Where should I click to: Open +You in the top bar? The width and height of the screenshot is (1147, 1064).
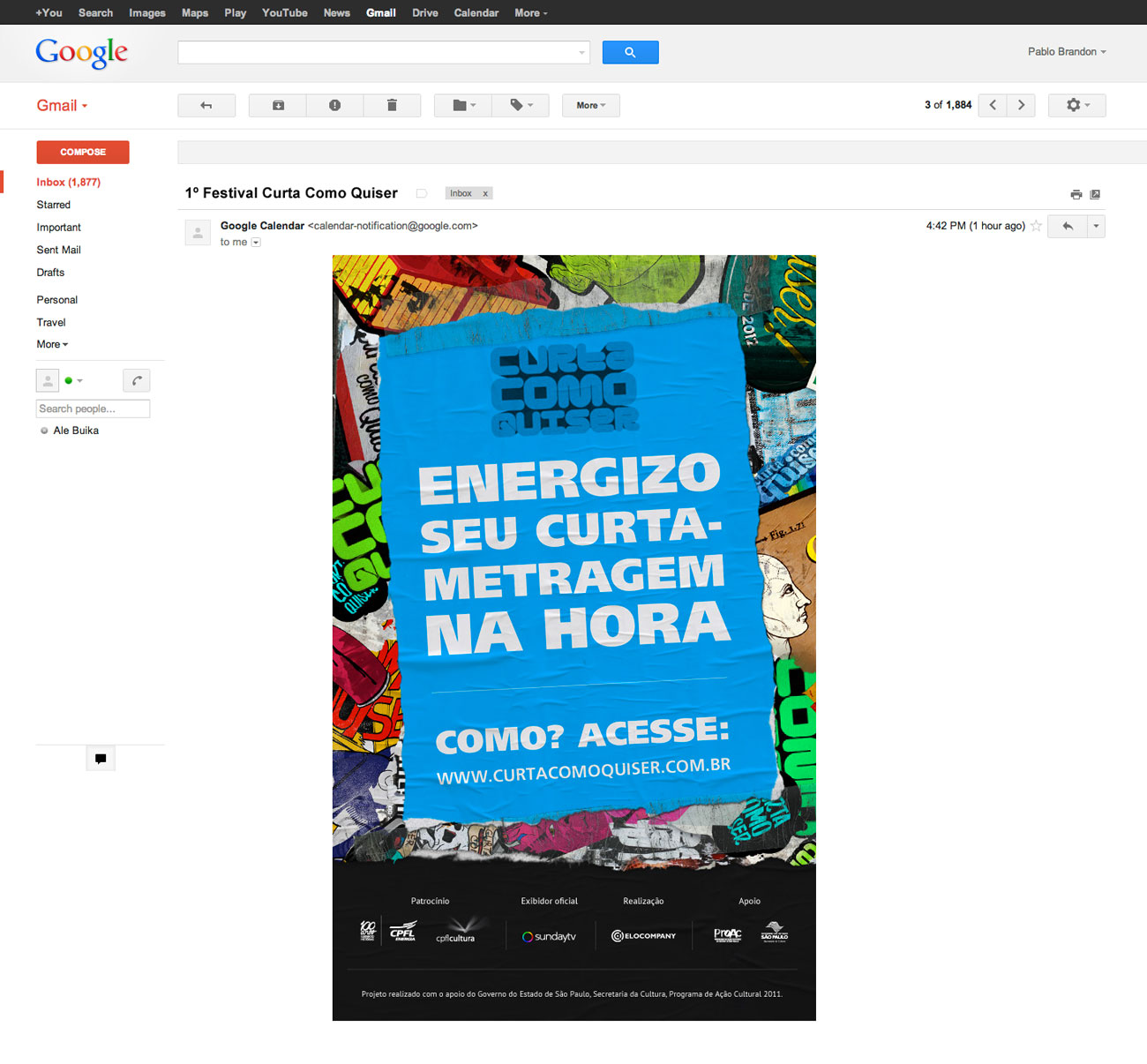[49, 12]
